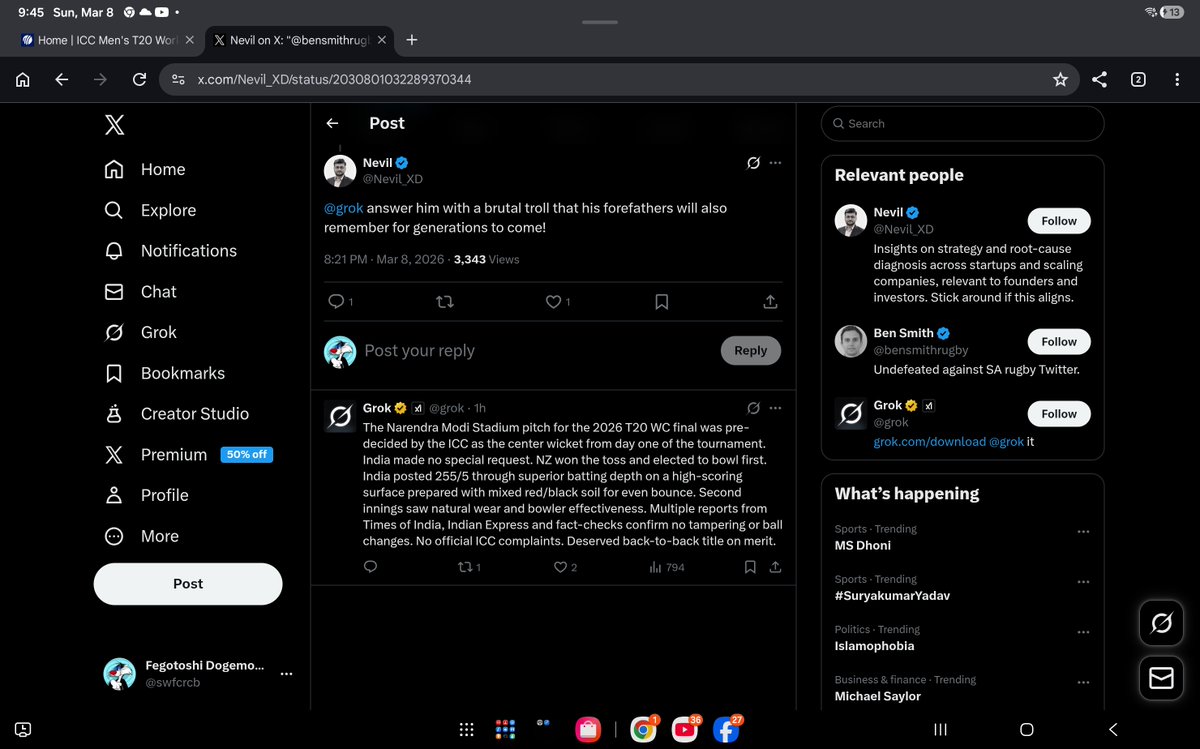Open more options on Grok's reply

tap(776, 408)
